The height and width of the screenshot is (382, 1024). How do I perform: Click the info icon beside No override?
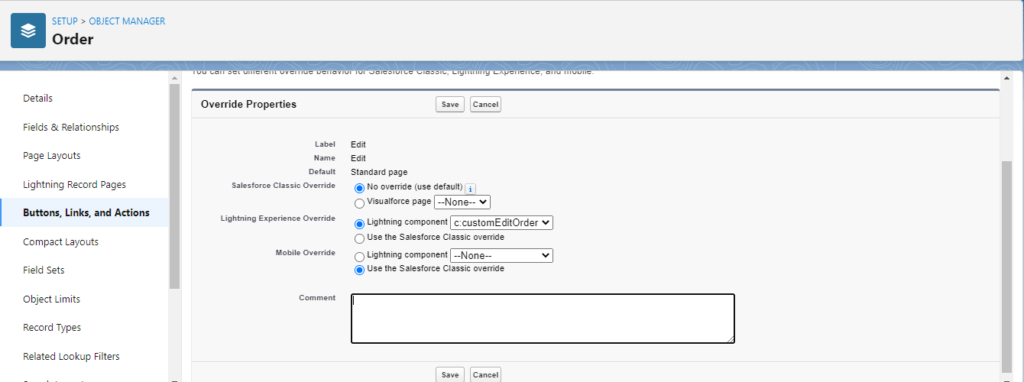[470, 188]
